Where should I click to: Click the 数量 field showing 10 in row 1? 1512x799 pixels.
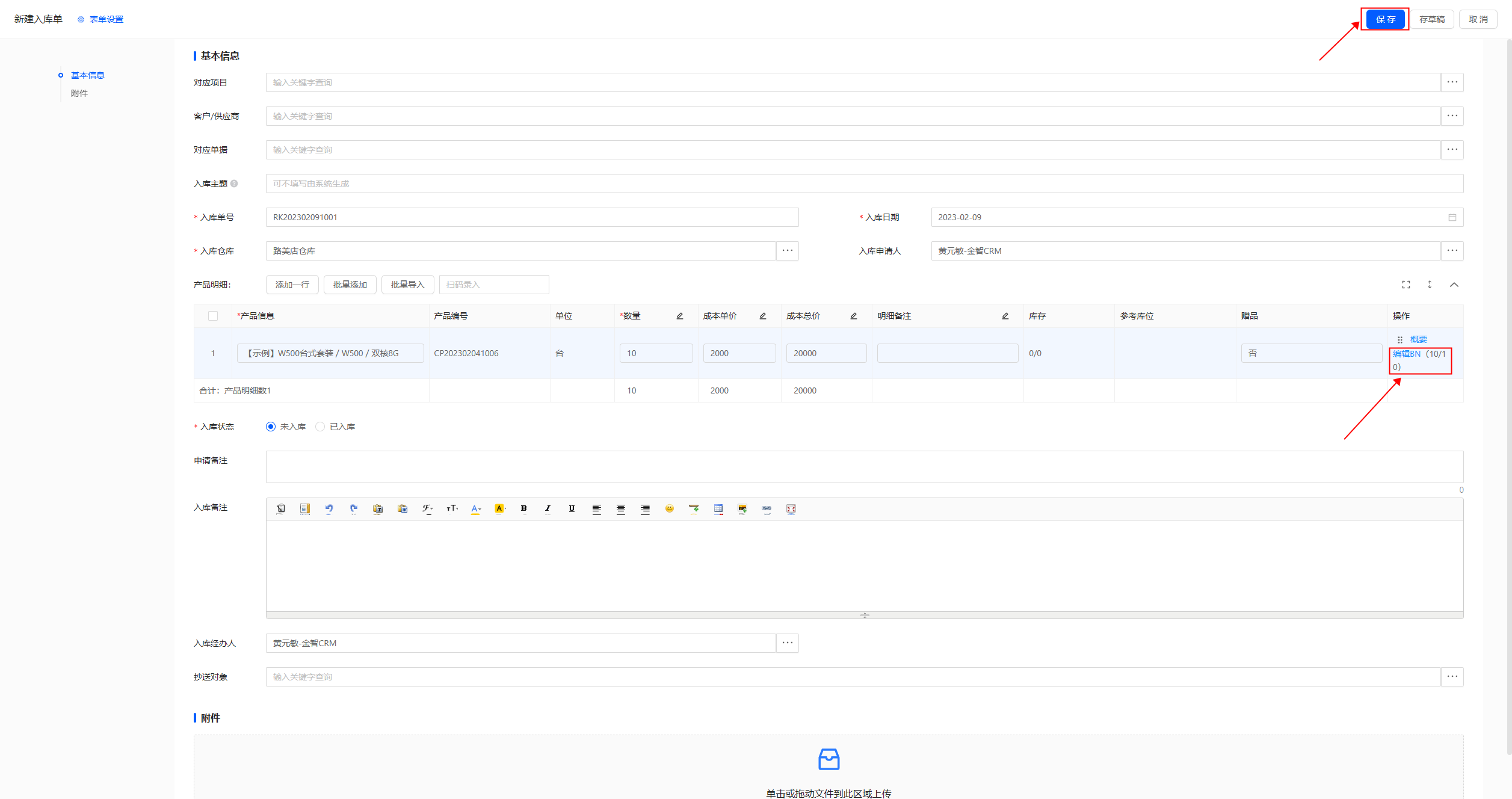click(x=656, y=353)
